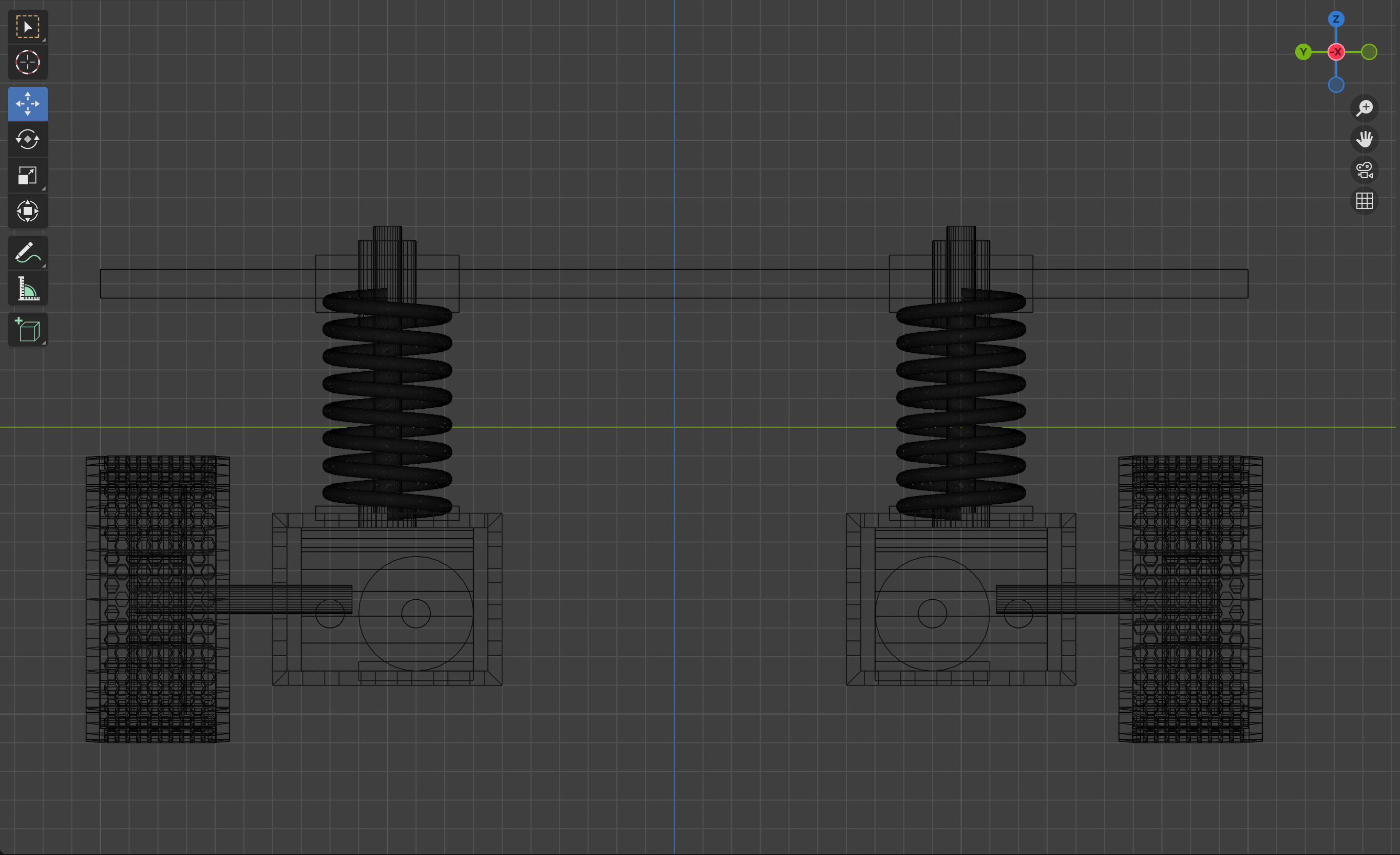The height and width of the screenshot is (855, 1400).
Task: Click the hand pan view button
Action: [x=1364, y=139]
